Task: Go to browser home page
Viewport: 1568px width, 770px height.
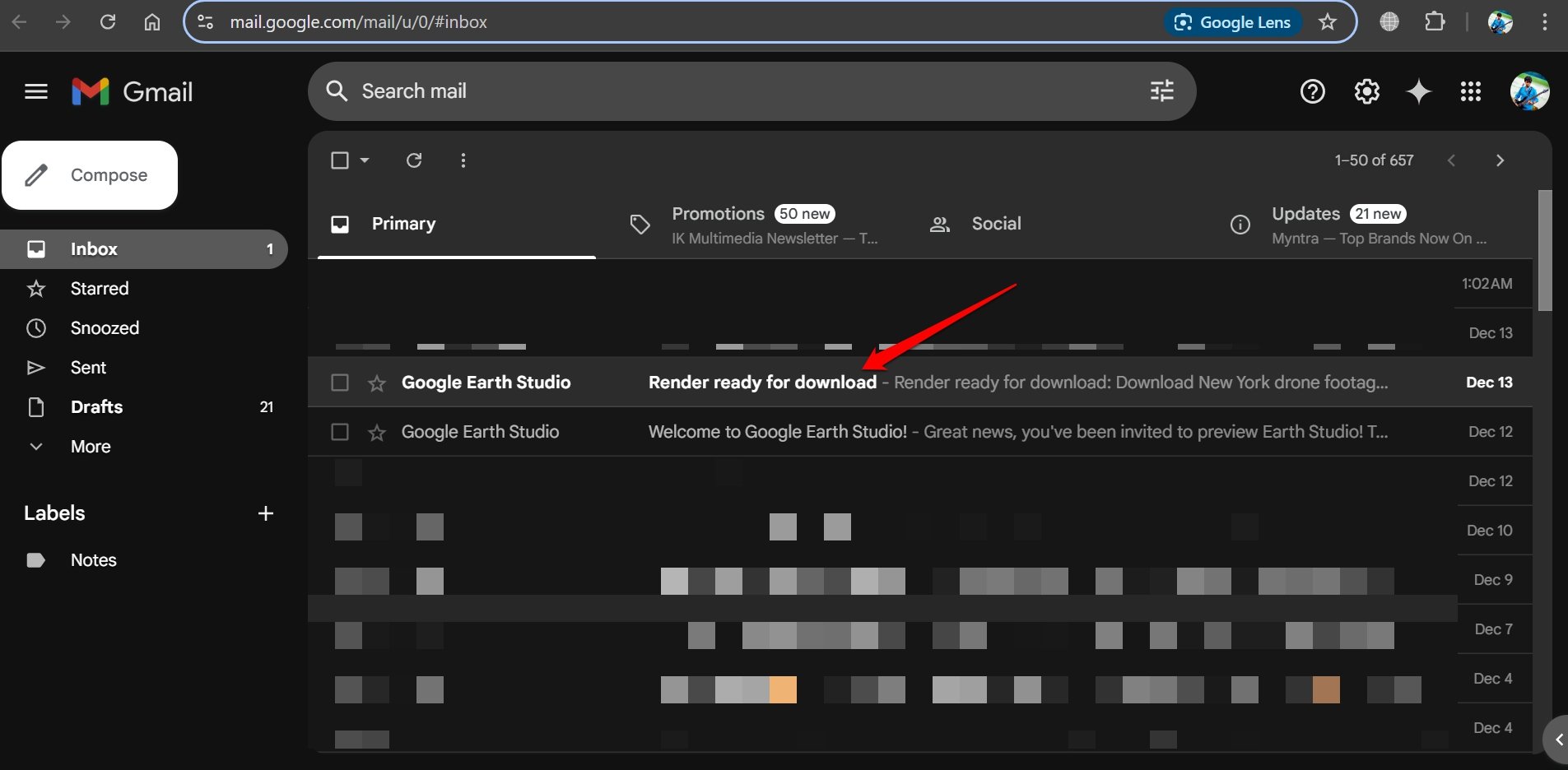Action: pyautogui.click(x=152, y=22)
